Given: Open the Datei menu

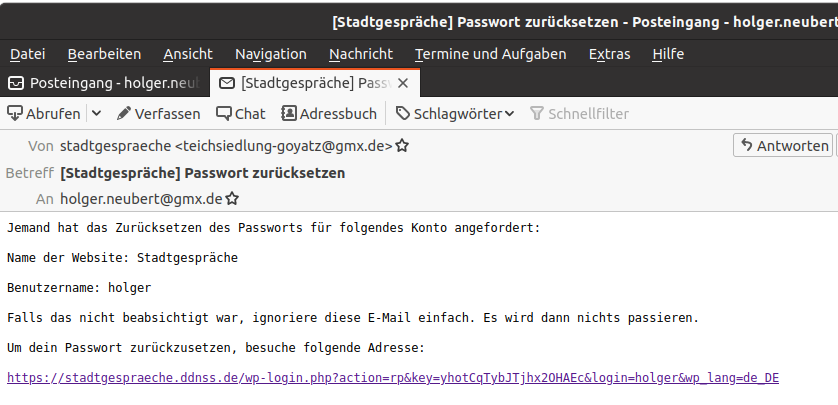Looking at the screenshot, I should [27, 54].
